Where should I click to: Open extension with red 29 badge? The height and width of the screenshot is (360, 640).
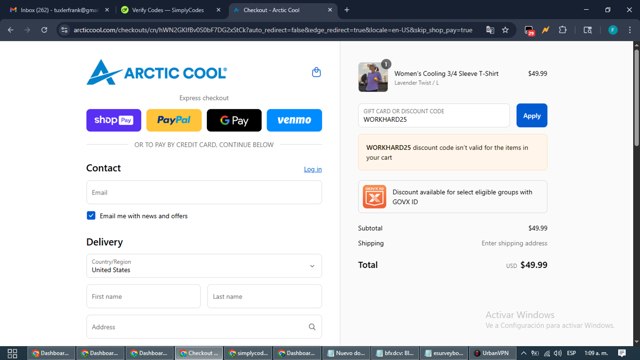coord(529,30)
